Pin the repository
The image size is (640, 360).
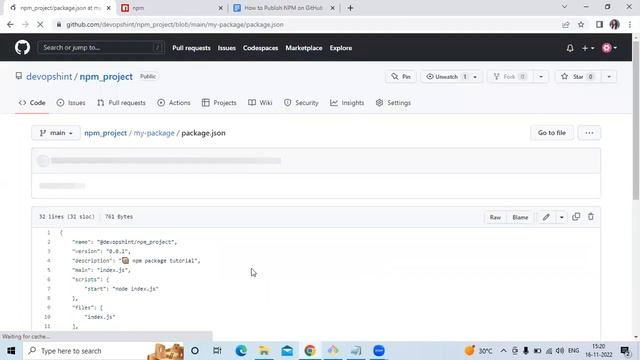point(400,77)
